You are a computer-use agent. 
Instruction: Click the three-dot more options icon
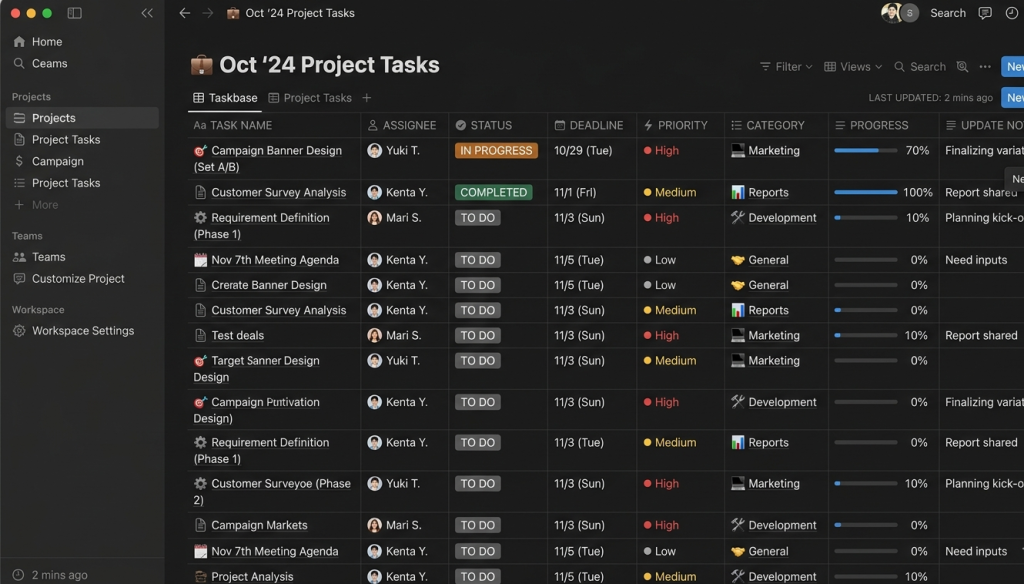tap(985, 67)
